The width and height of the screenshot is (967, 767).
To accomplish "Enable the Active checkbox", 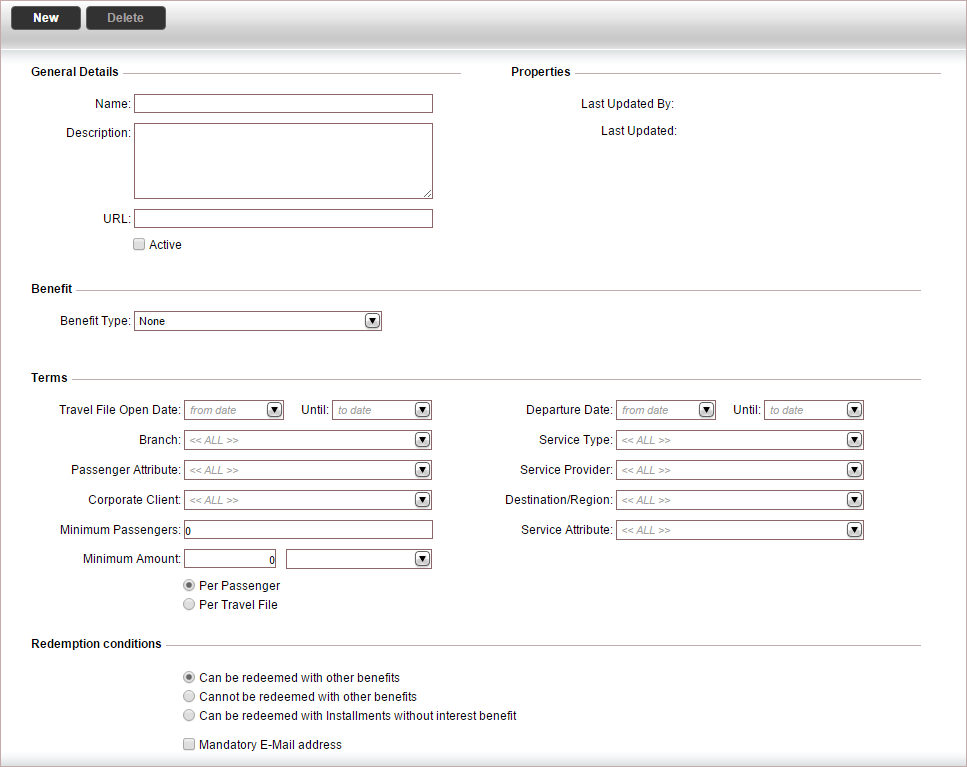I will point(139,244).
